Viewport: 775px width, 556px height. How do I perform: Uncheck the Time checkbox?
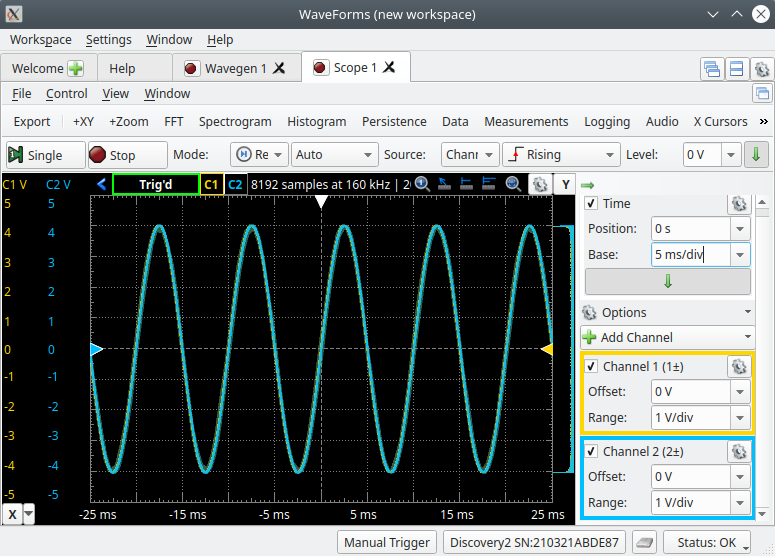(591, 204)
